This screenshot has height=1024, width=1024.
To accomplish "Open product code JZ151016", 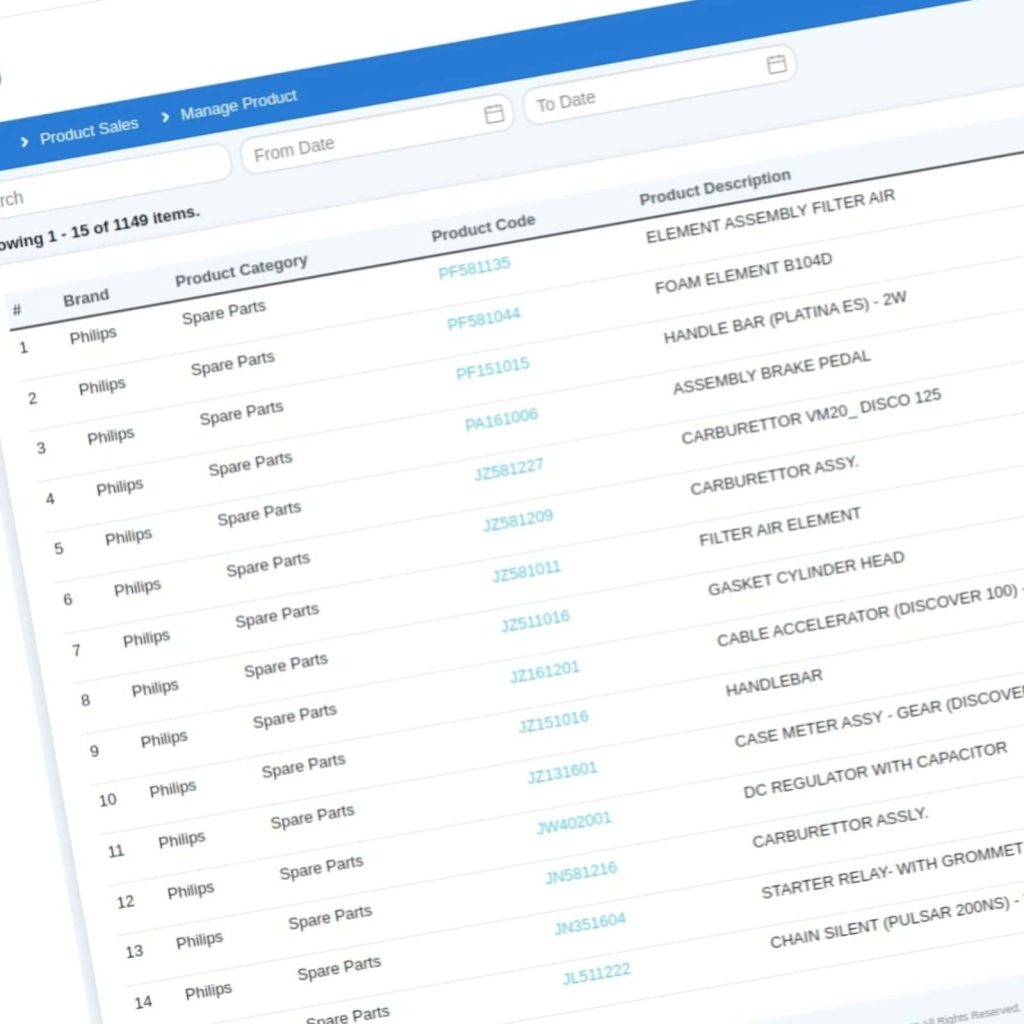I will click(554, 722).
